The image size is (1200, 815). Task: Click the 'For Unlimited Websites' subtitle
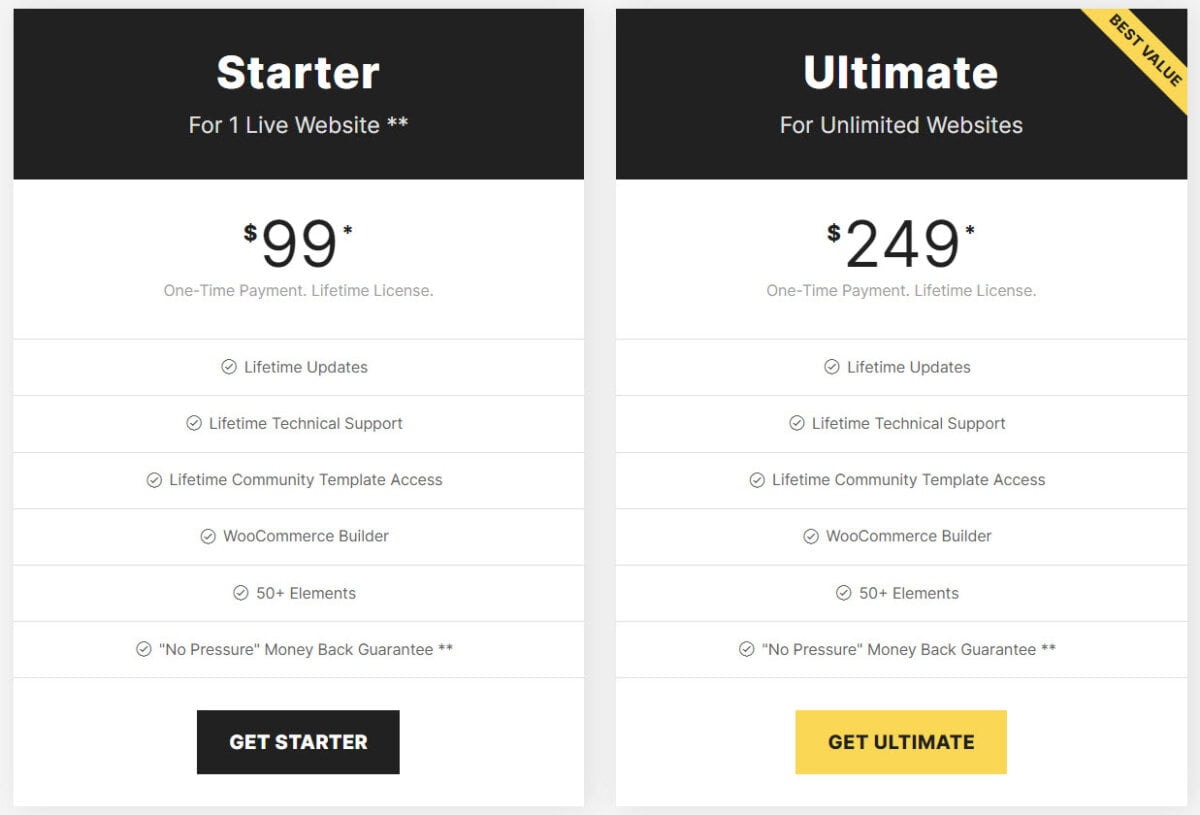click(900, 125)
